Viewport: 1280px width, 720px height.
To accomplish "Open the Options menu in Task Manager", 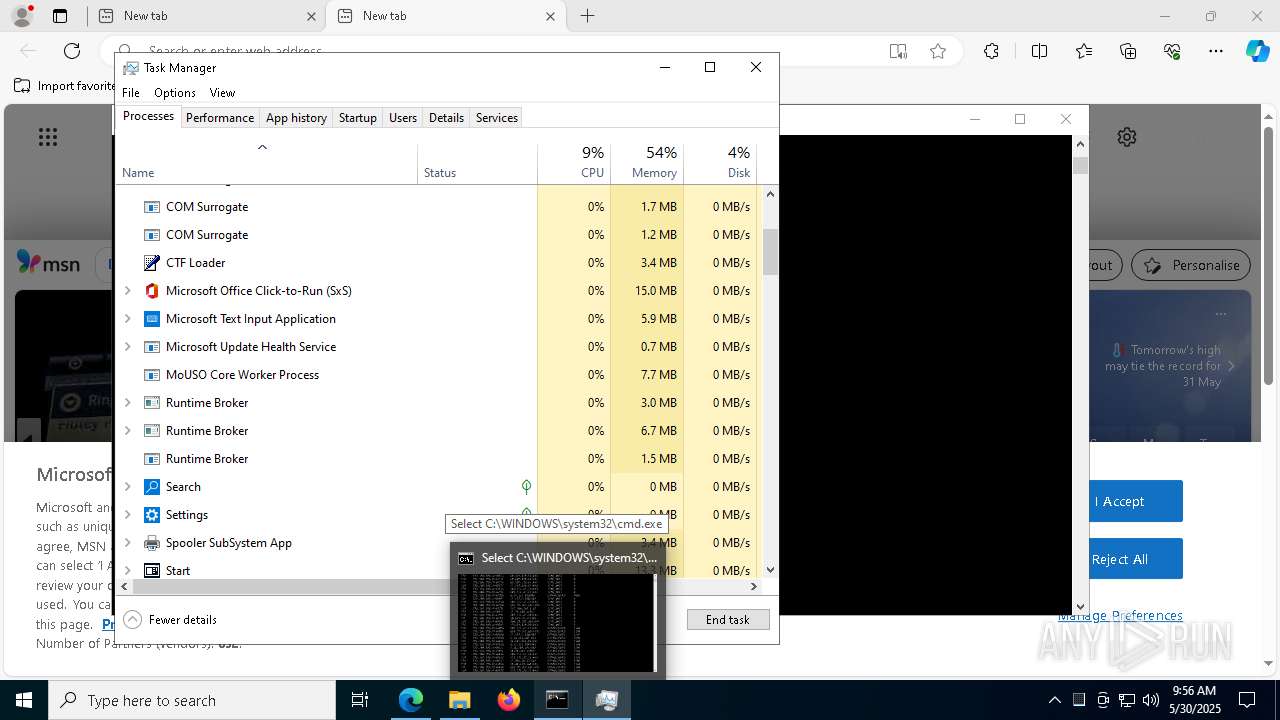I will point(175,93).
